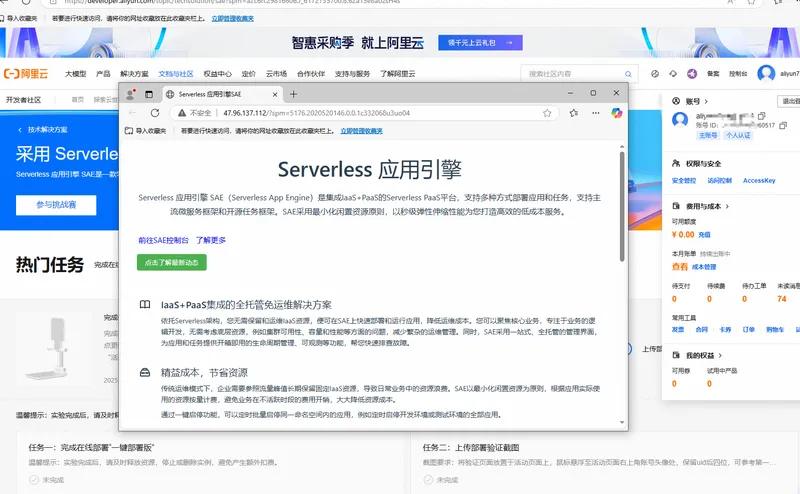This screenshot has height=494, width=800.
Task: Expand the 账号 section chevron
Action: click(706, 102)
